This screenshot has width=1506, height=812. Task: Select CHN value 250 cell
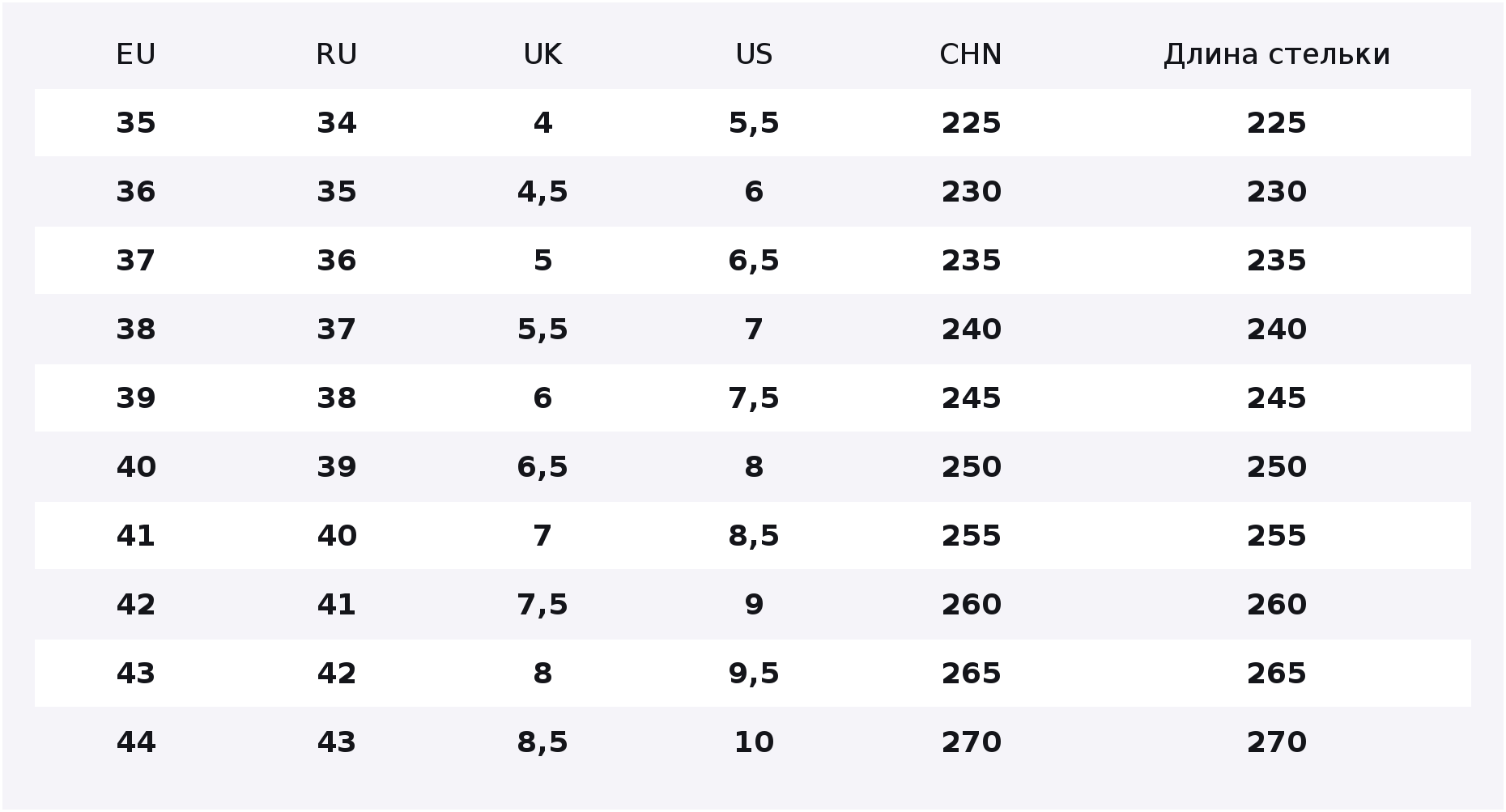971,467
